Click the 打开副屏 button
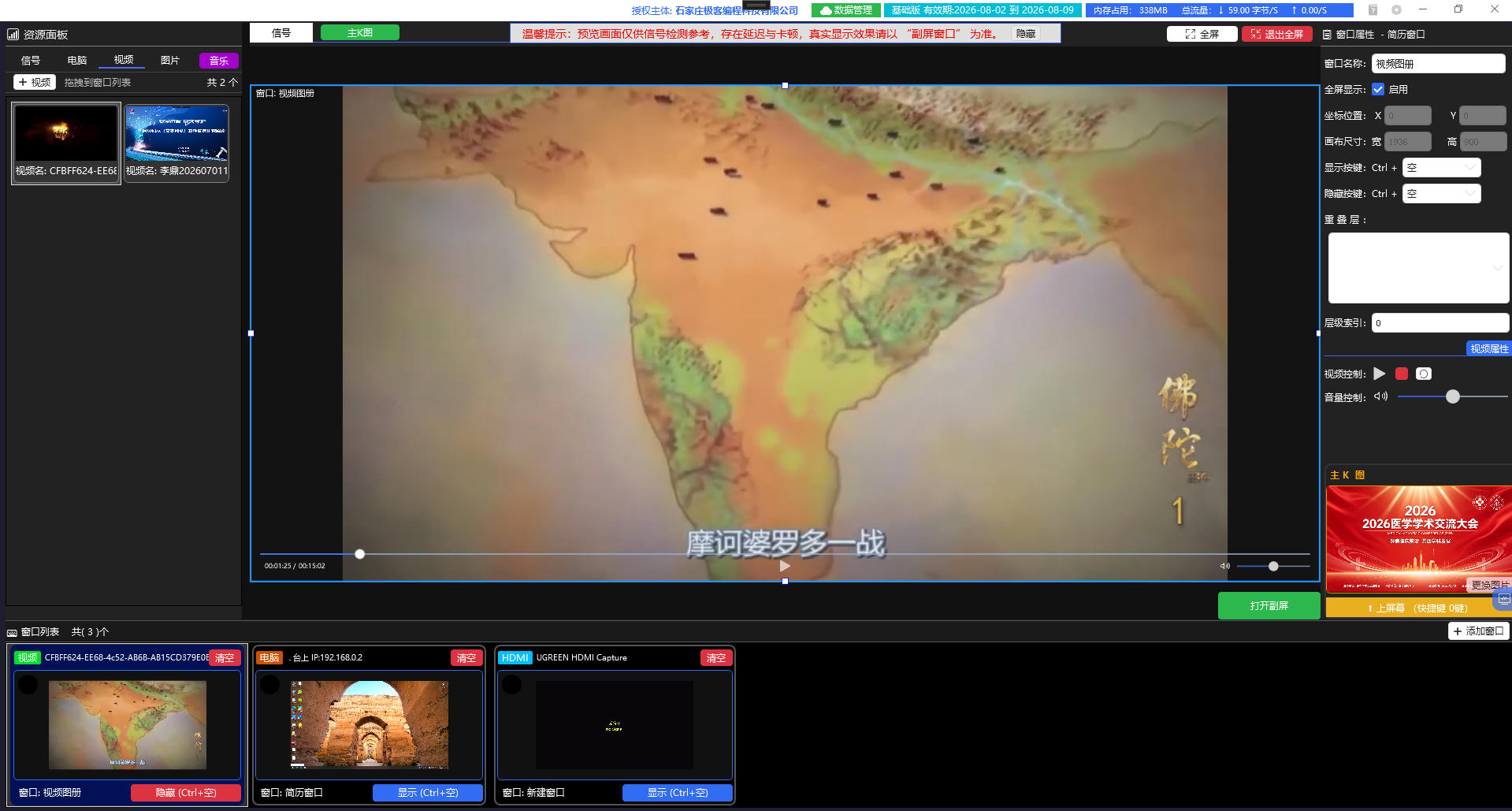This screenshot has height=811, width=1512. [1269, 605]
